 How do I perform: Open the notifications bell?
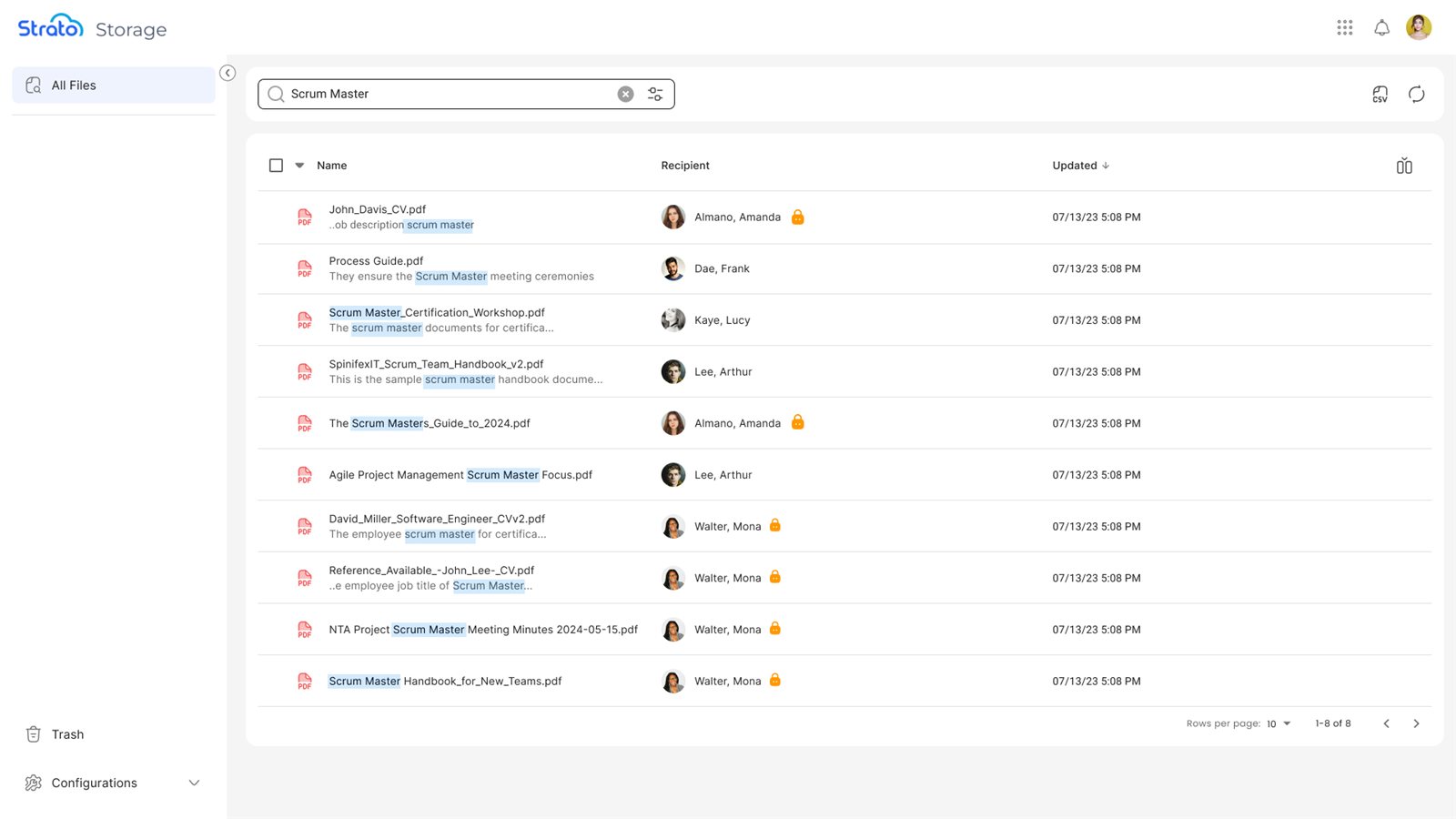click(x=1381, y=27)
